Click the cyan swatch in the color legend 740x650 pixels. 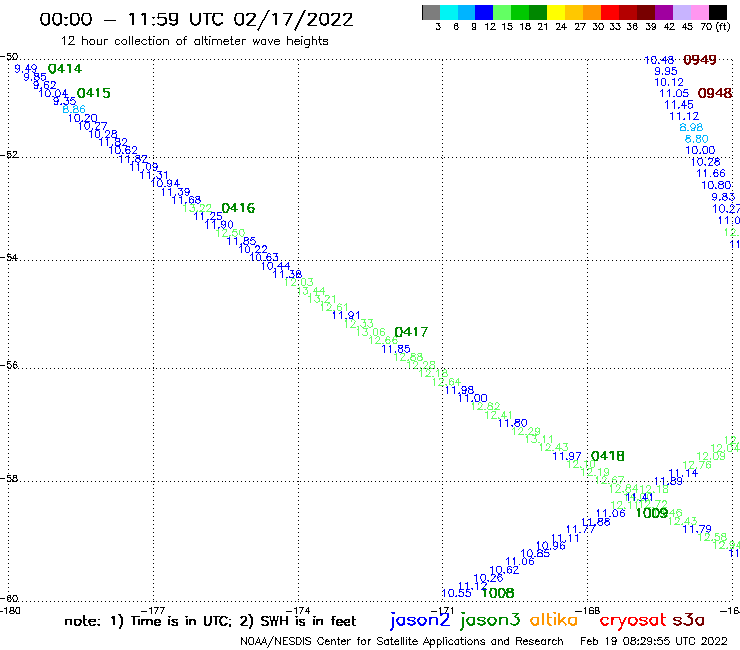tap(449, 12)
